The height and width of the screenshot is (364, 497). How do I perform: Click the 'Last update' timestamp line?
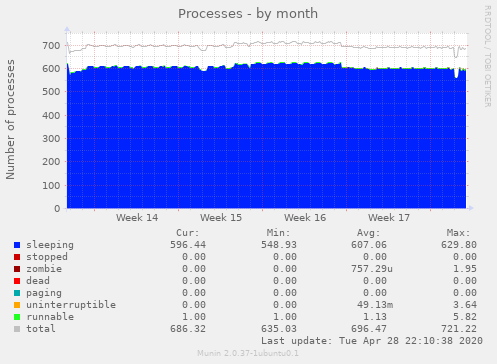point(372,341)
